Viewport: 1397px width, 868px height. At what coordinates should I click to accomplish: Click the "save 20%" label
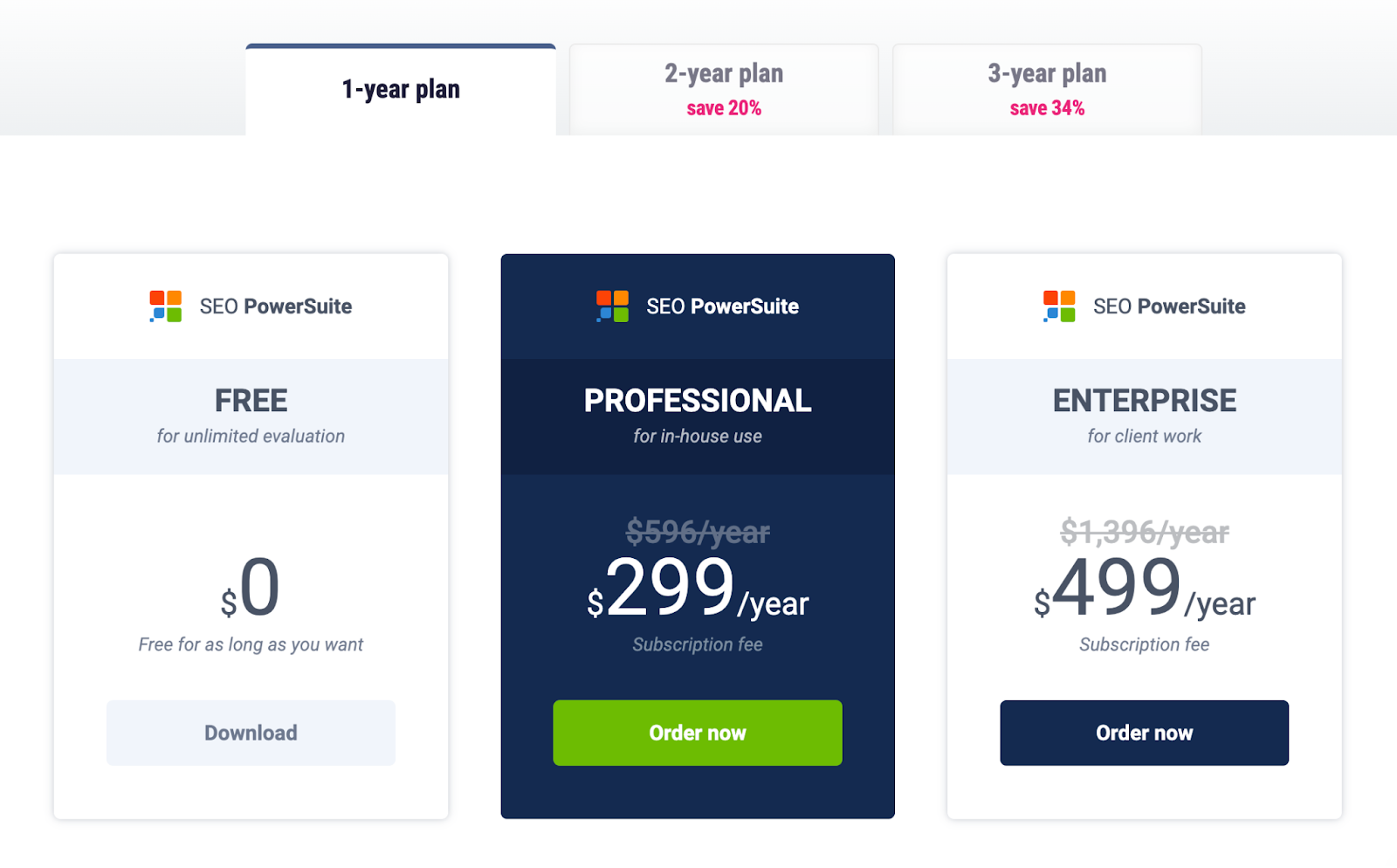click(x=724, y=108)
